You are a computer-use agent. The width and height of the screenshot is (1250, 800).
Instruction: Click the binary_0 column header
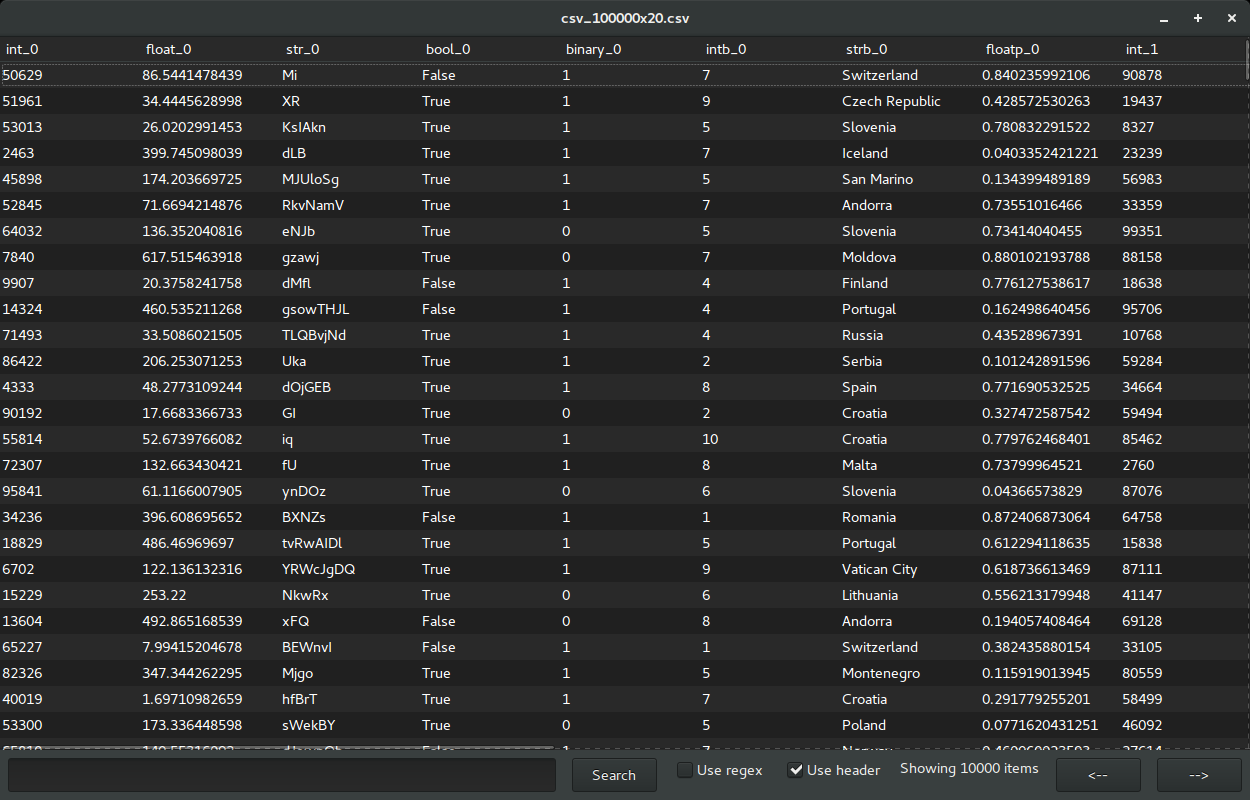630,49
